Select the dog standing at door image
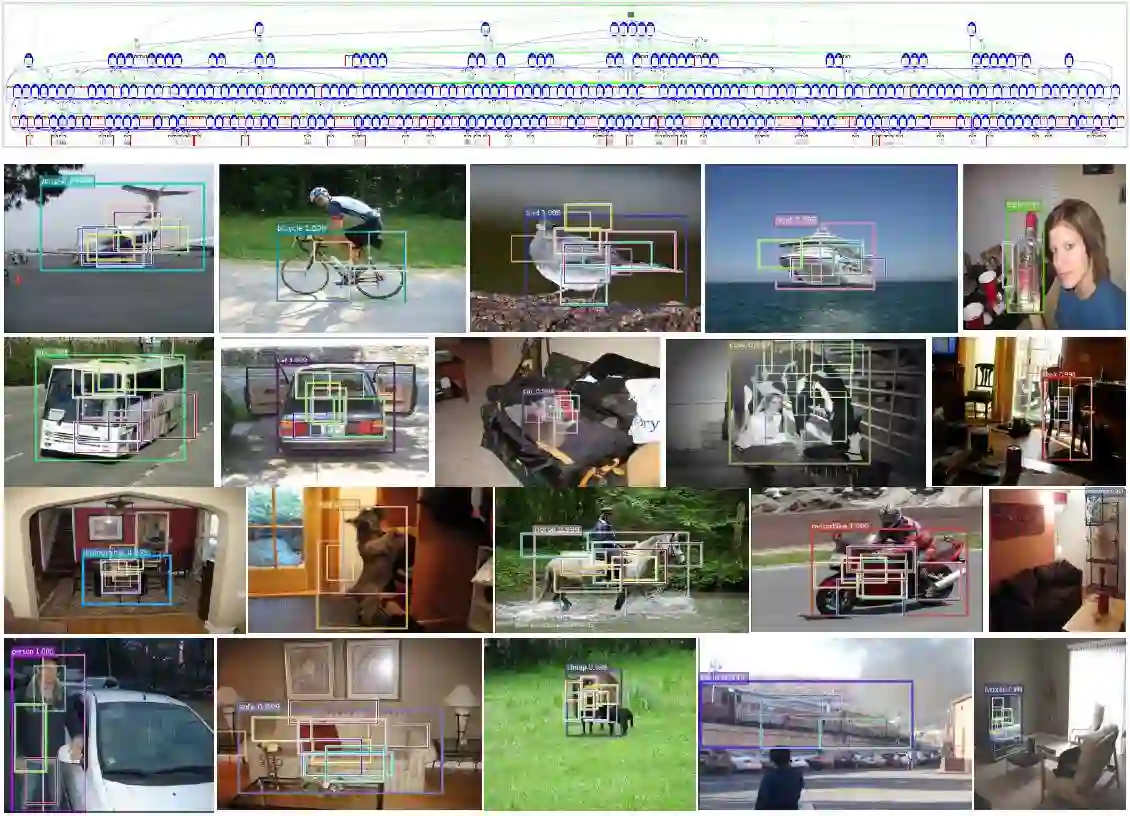1130x816 pixels. pyautogui.click(x=370, y=560)
